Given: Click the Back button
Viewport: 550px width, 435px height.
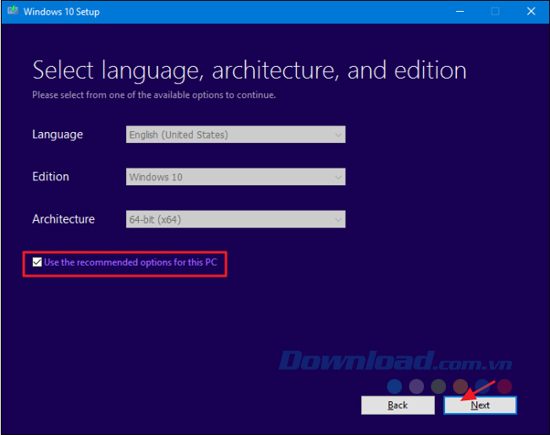Looking at the screenshot, I should pyautogui.click(x=398, y=405).
